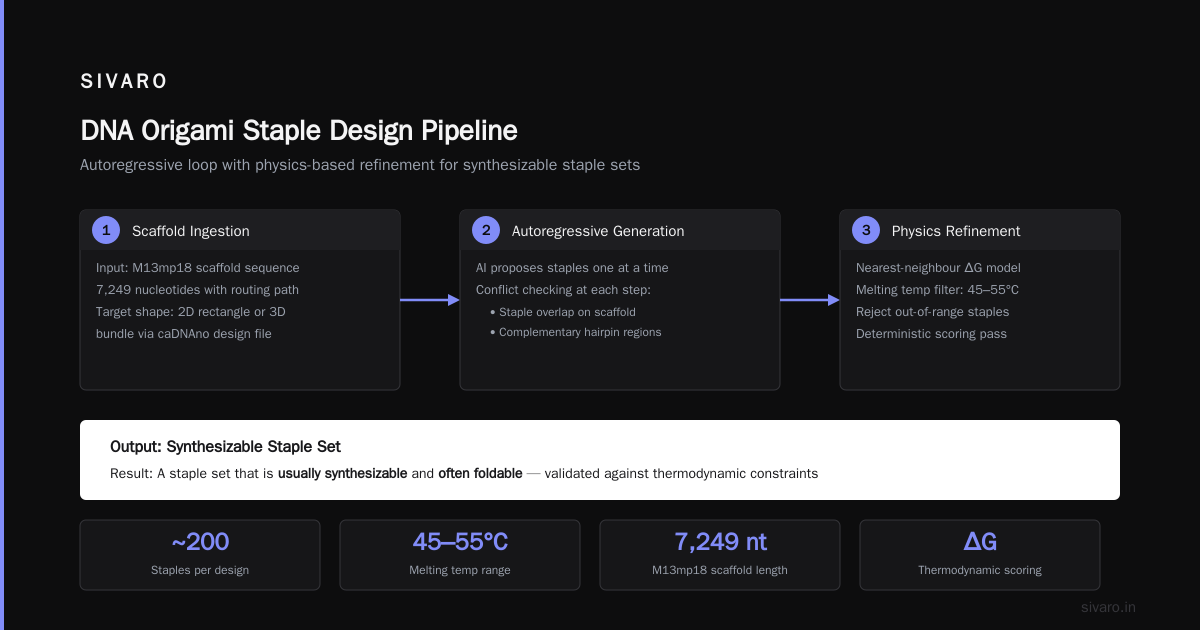The image size is (1200, 630).
Task: Select the M13mp18 scaffold length card
Action: 720,553
